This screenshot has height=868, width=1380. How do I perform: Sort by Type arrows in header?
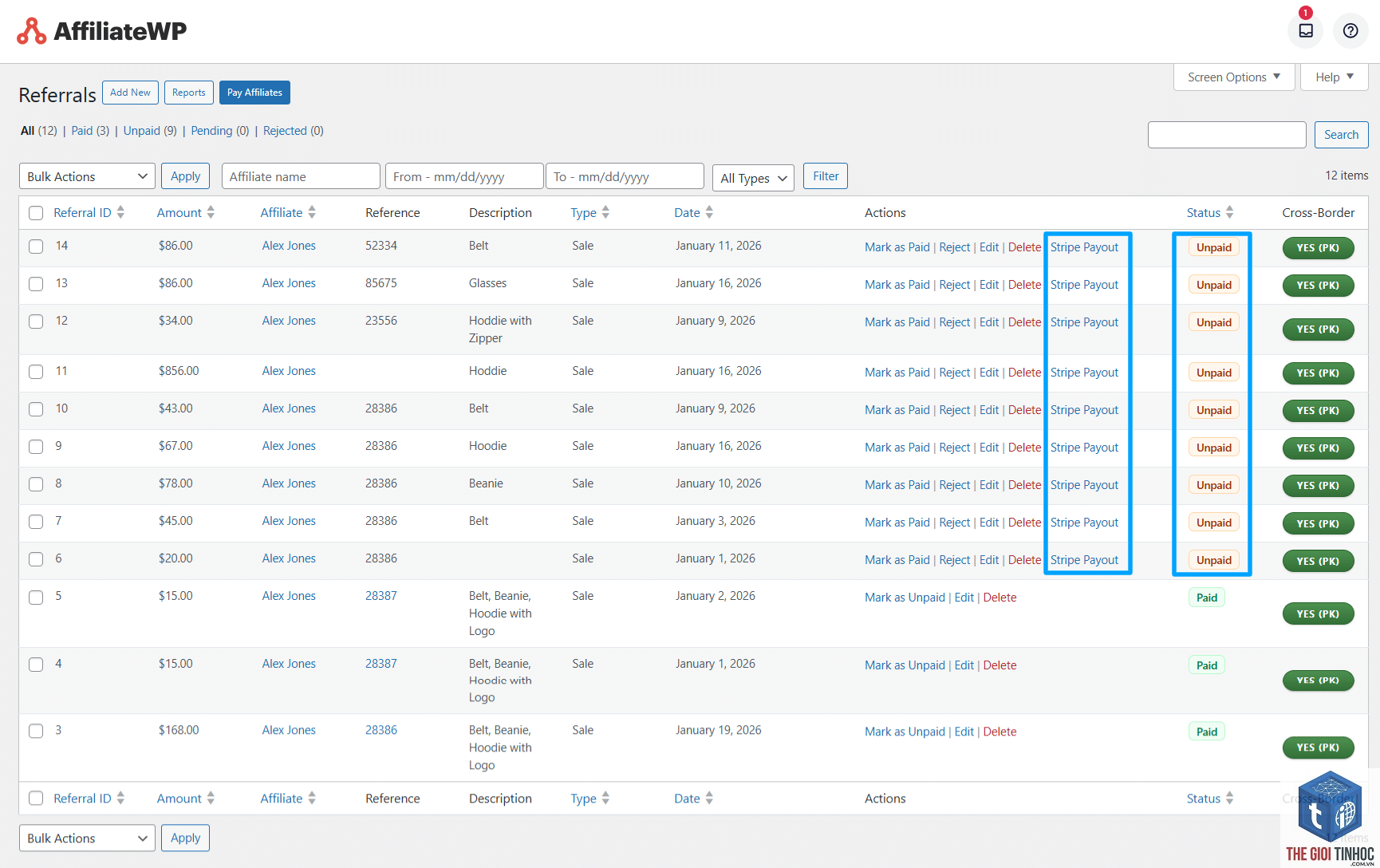(605, 212)
